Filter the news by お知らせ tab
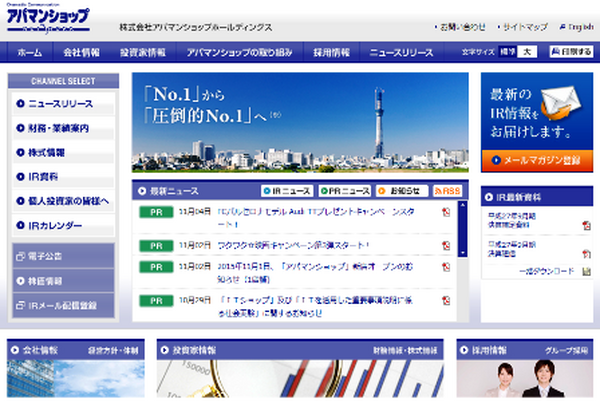The image size is (600, 403). tap(402, 191)
